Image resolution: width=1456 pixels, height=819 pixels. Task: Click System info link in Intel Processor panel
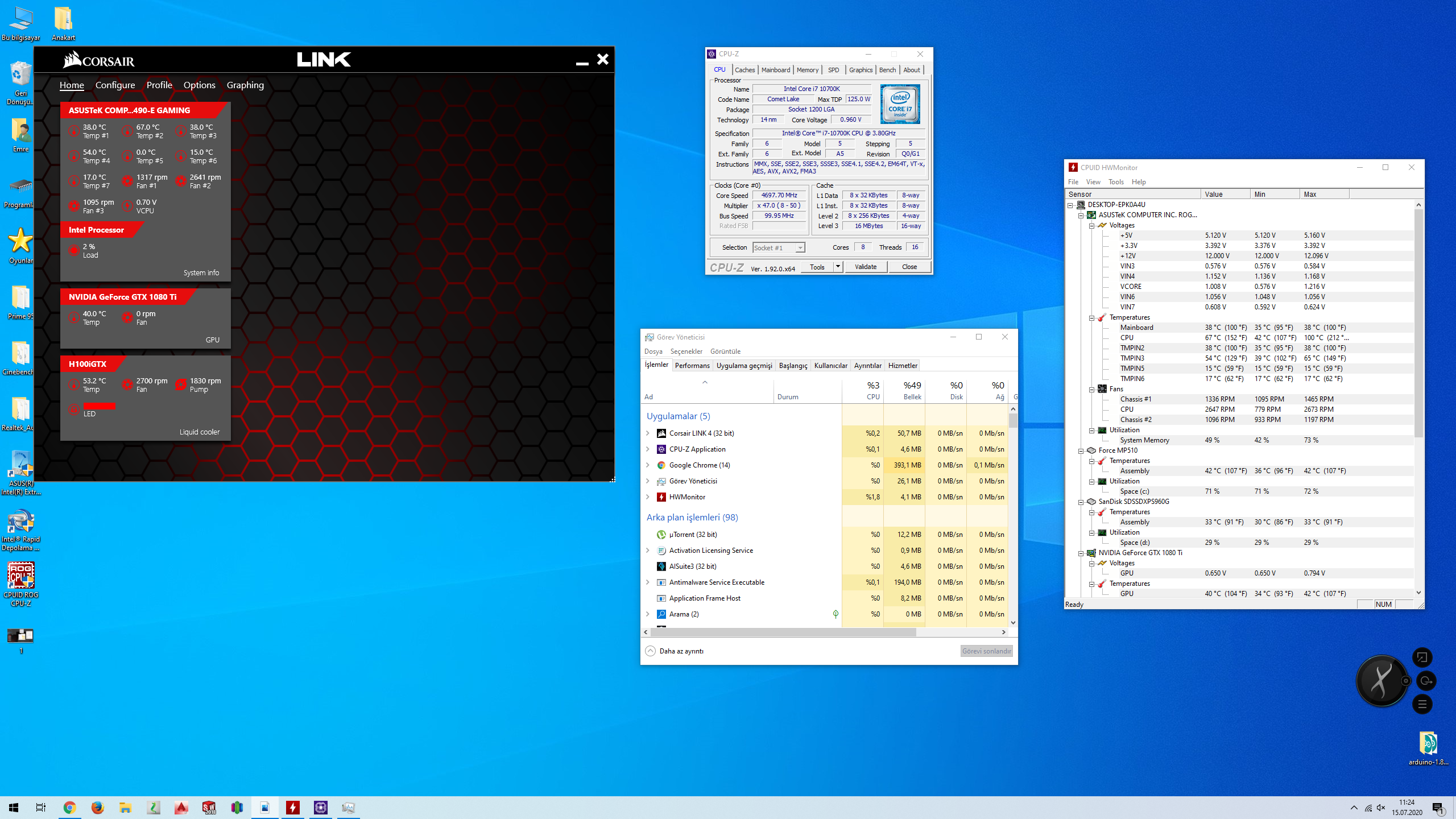click(201, 273)
